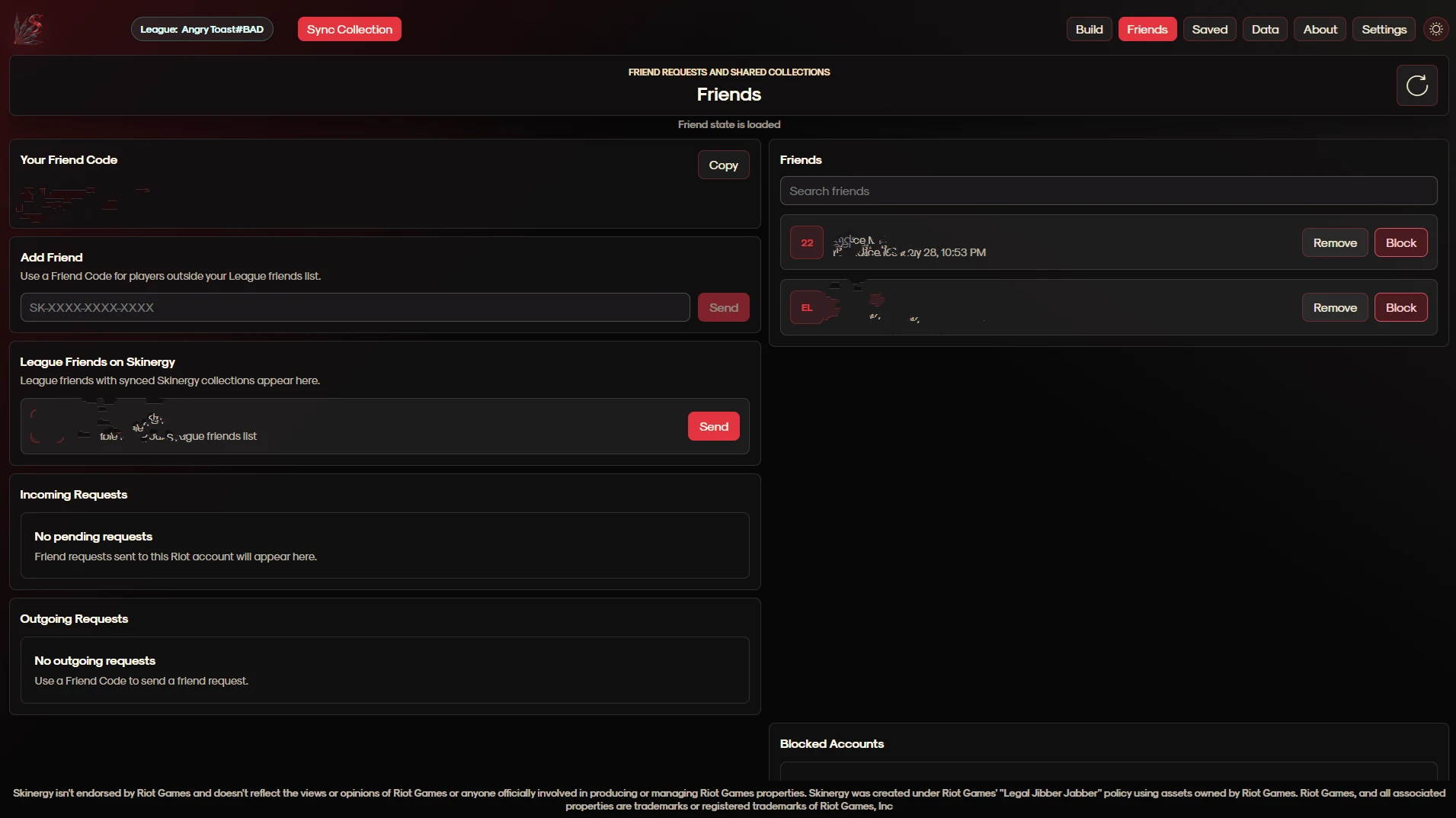Click the Sync Collection button
This screenshot has height=818, width=1456.
pos(350,29)
